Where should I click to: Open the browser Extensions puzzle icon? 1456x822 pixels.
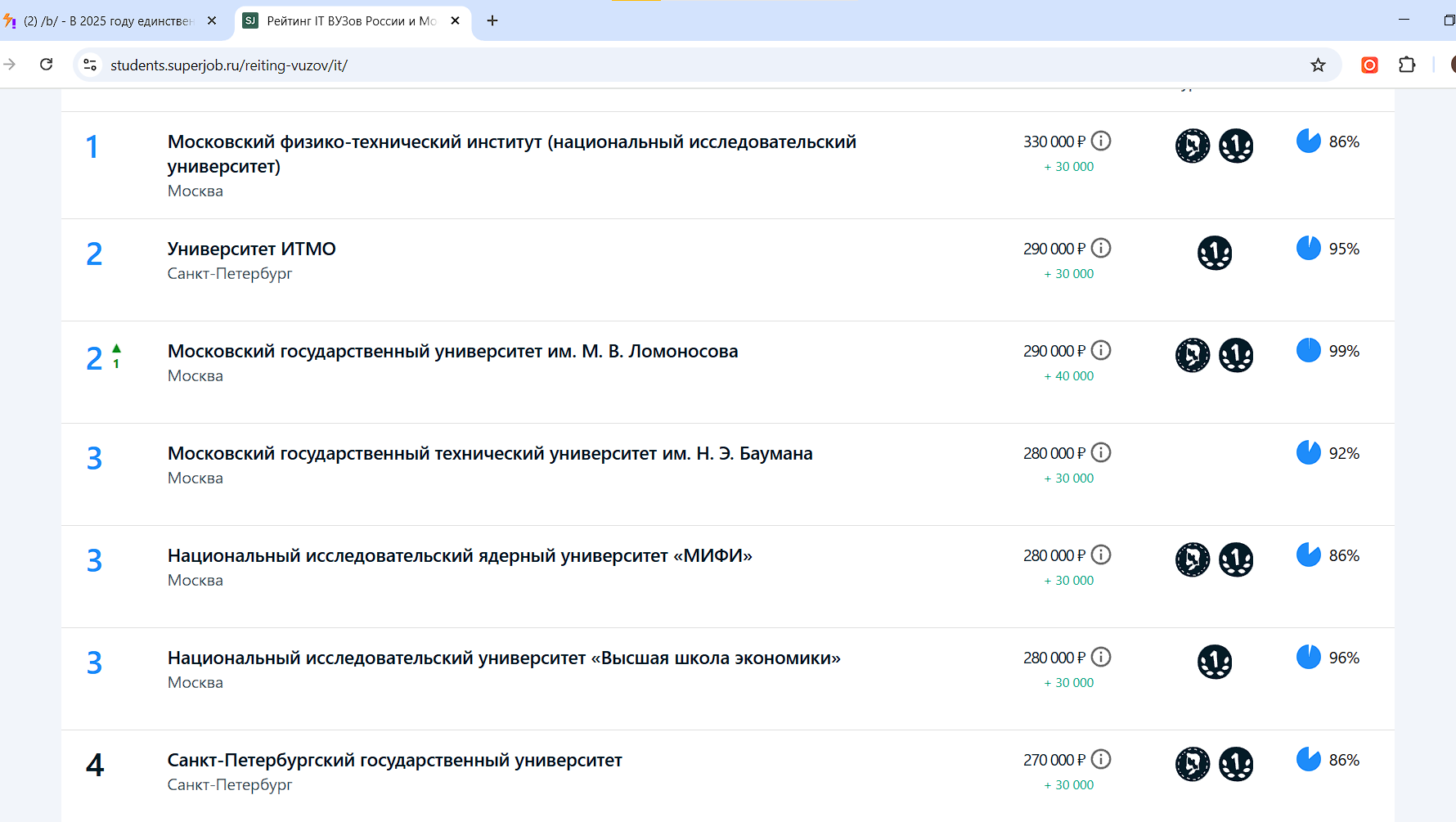(x=1407, y=65)
